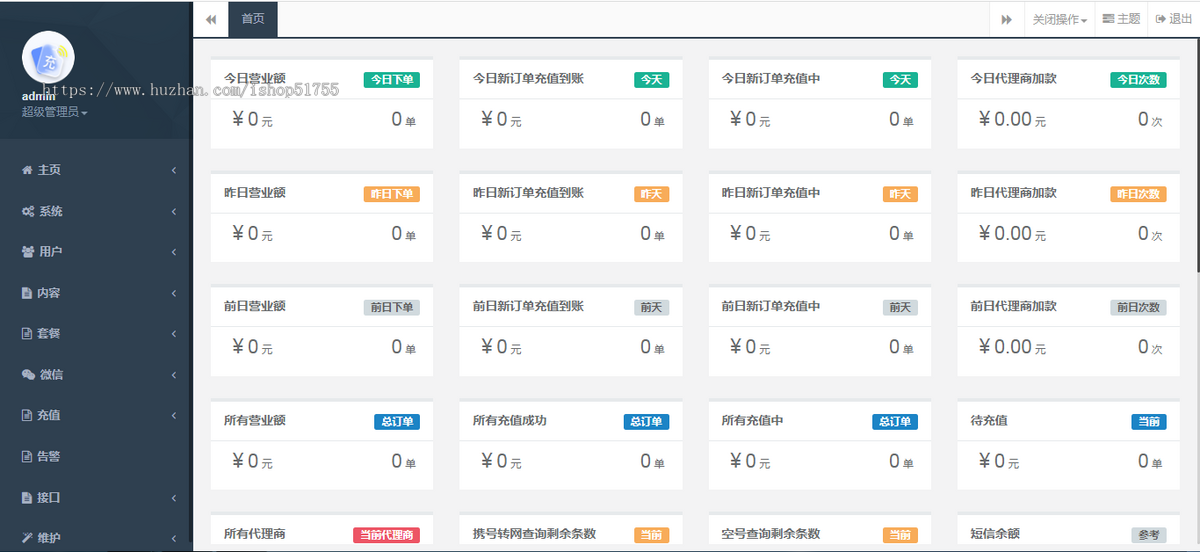Click the 携号转网查询剩余条数 card title
Screen dimensions: 1200x552
point(534,533)
